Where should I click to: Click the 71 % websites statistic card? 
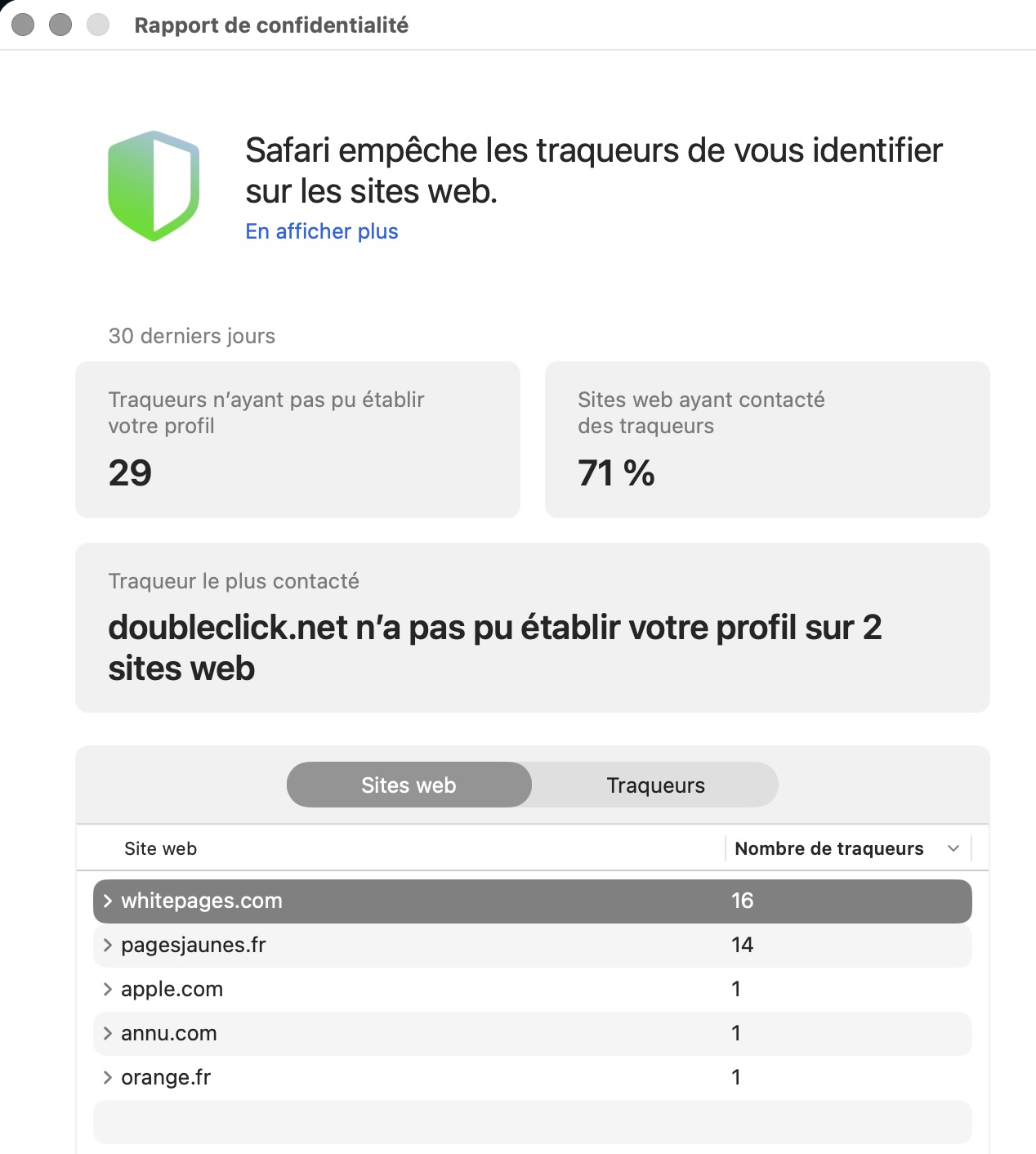[x=766, y=439]
